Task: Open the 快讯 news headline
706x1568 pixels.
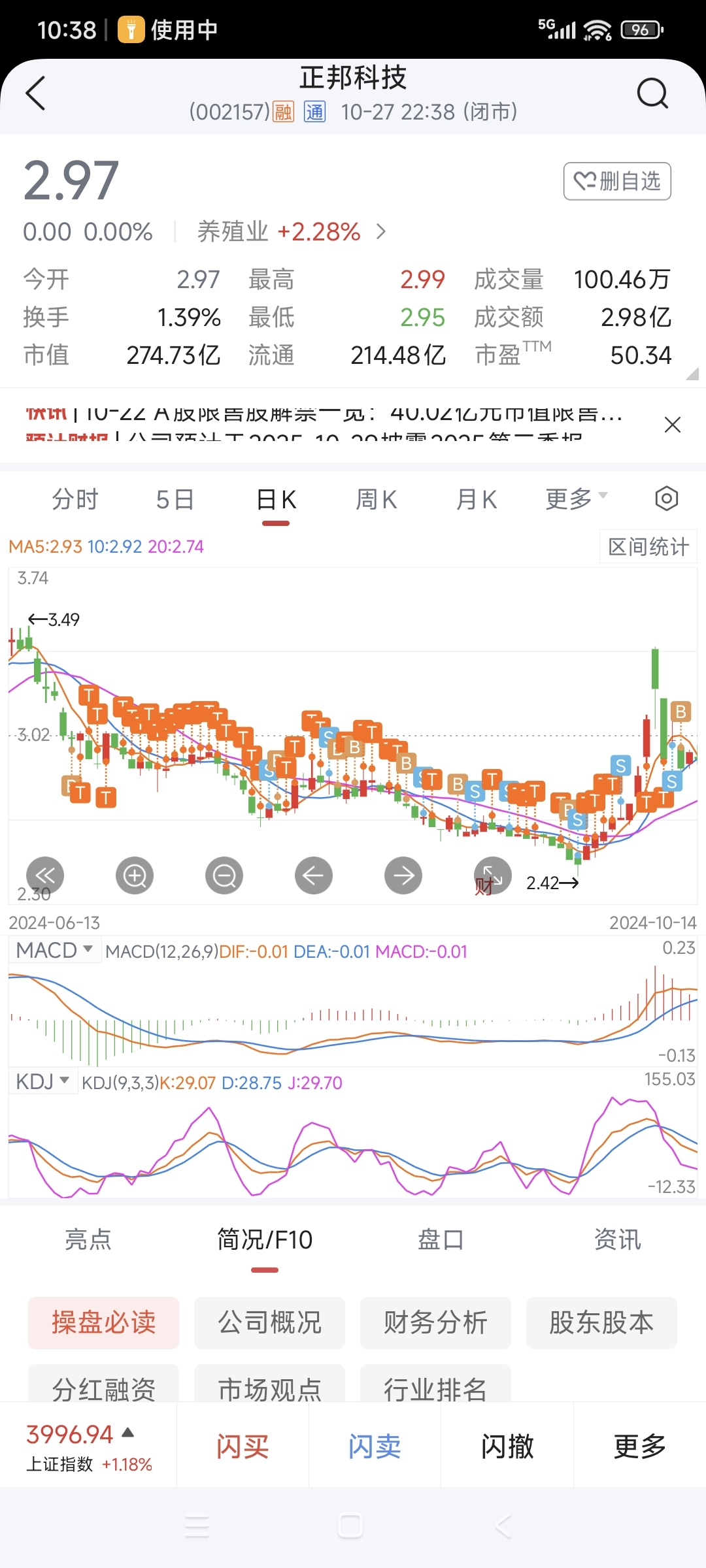Action: 324,413
